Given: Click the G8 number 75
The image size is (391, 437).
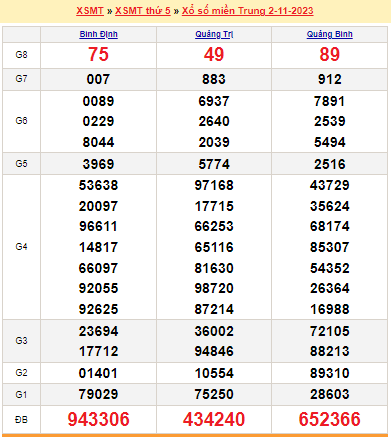Looking at the screenshot, I should tap(98, 54).
